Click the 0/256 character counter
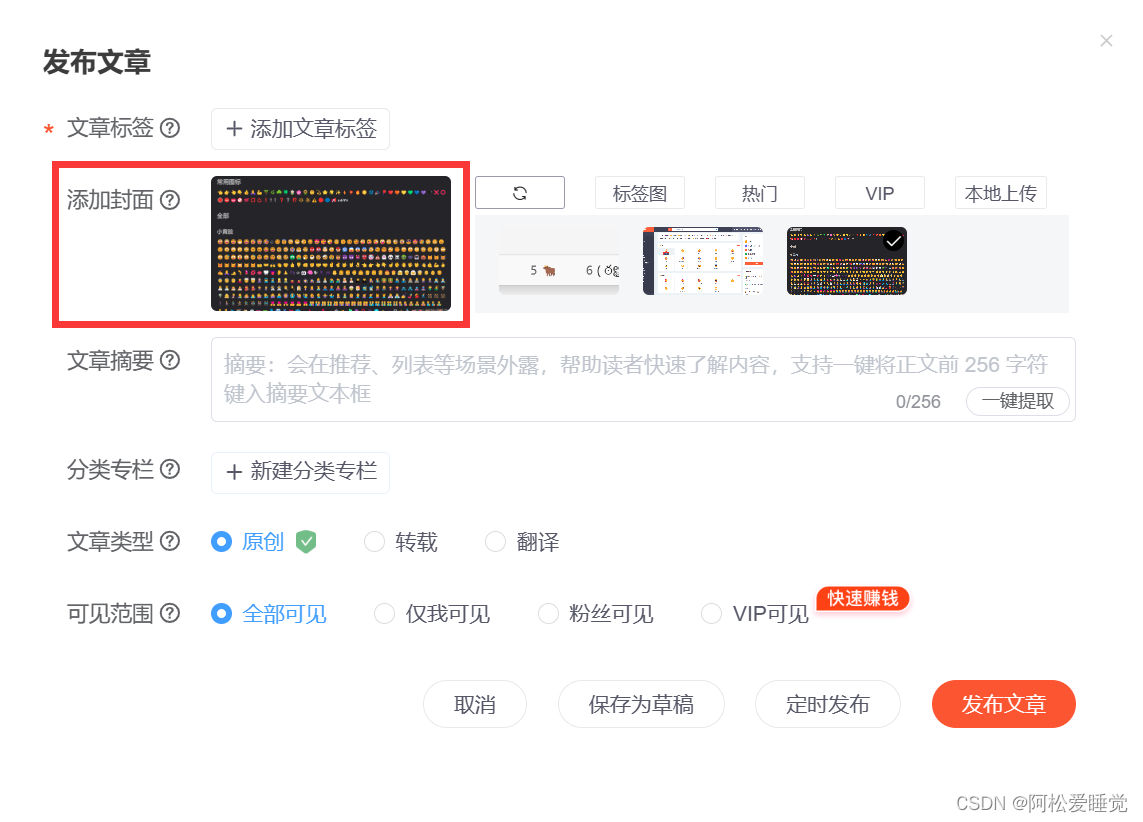Screen dimensions: 1143x822 (918, 402)
